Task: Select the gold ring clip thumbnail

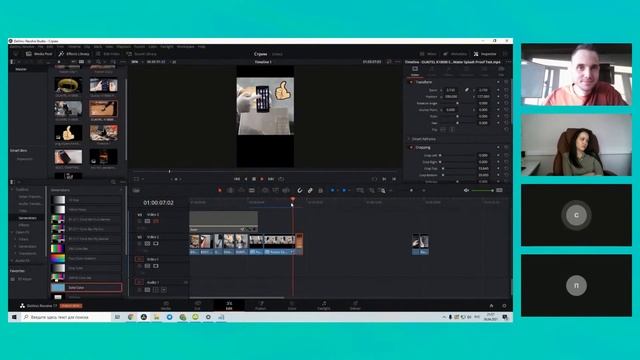Action: click(68, 85)
